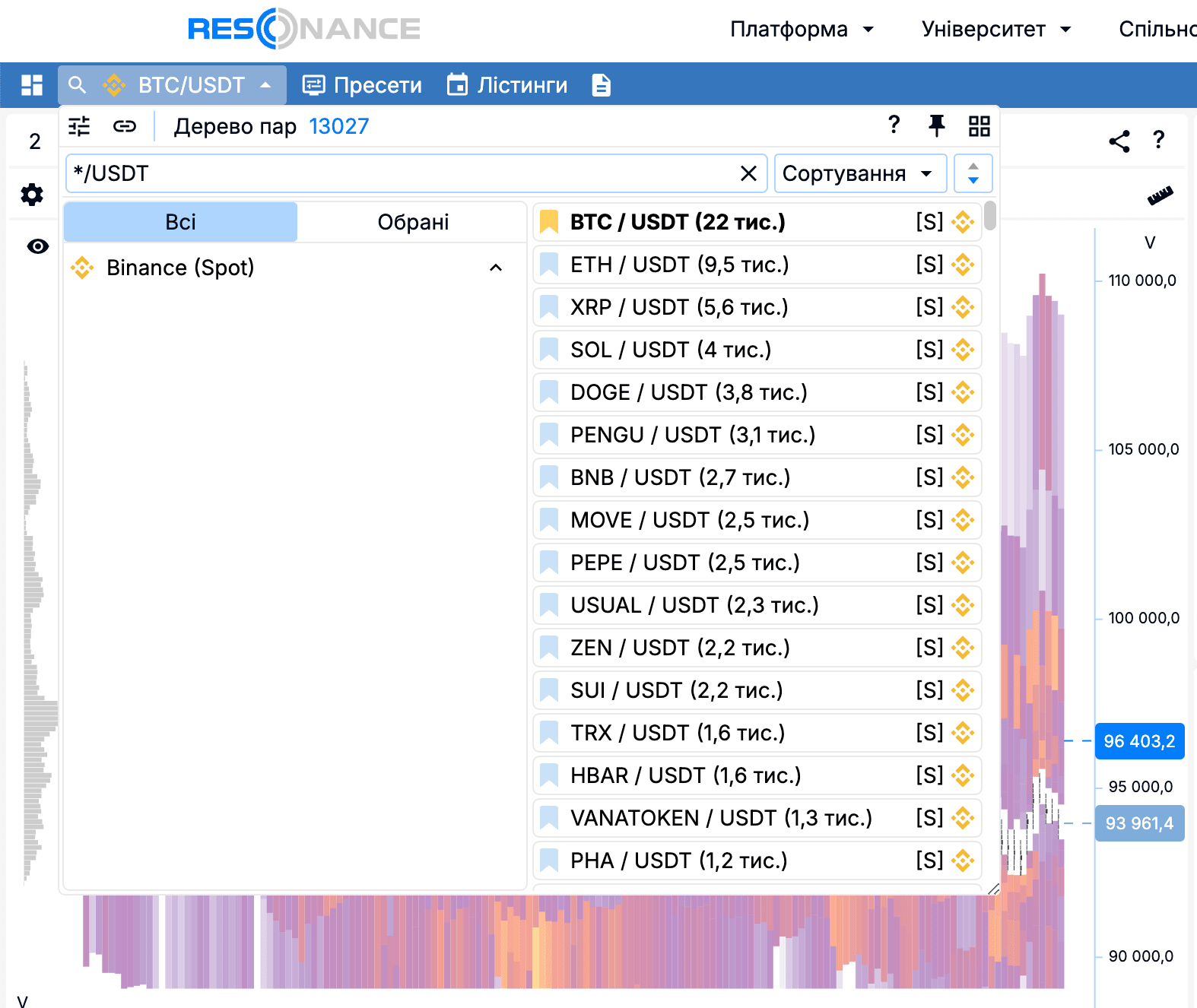Viewport: 1197px width, 1008px height.
Task: Open help question mark near share icon
Action: pyautogui.click(x=1158, y=140)
